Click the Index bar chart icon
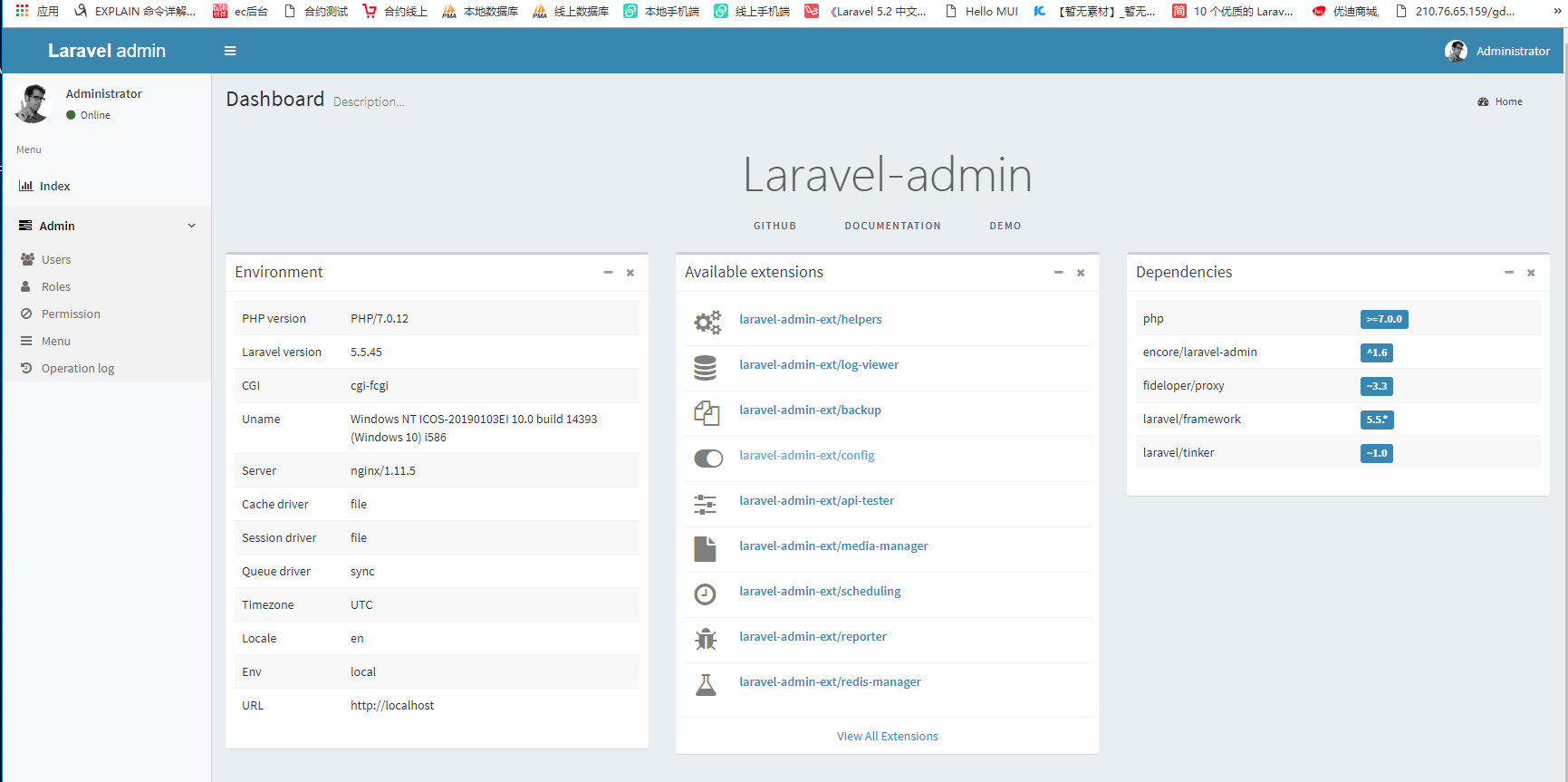Image resolution: width=1568 pixels, height=782 pixels. (x=25, y=186)
